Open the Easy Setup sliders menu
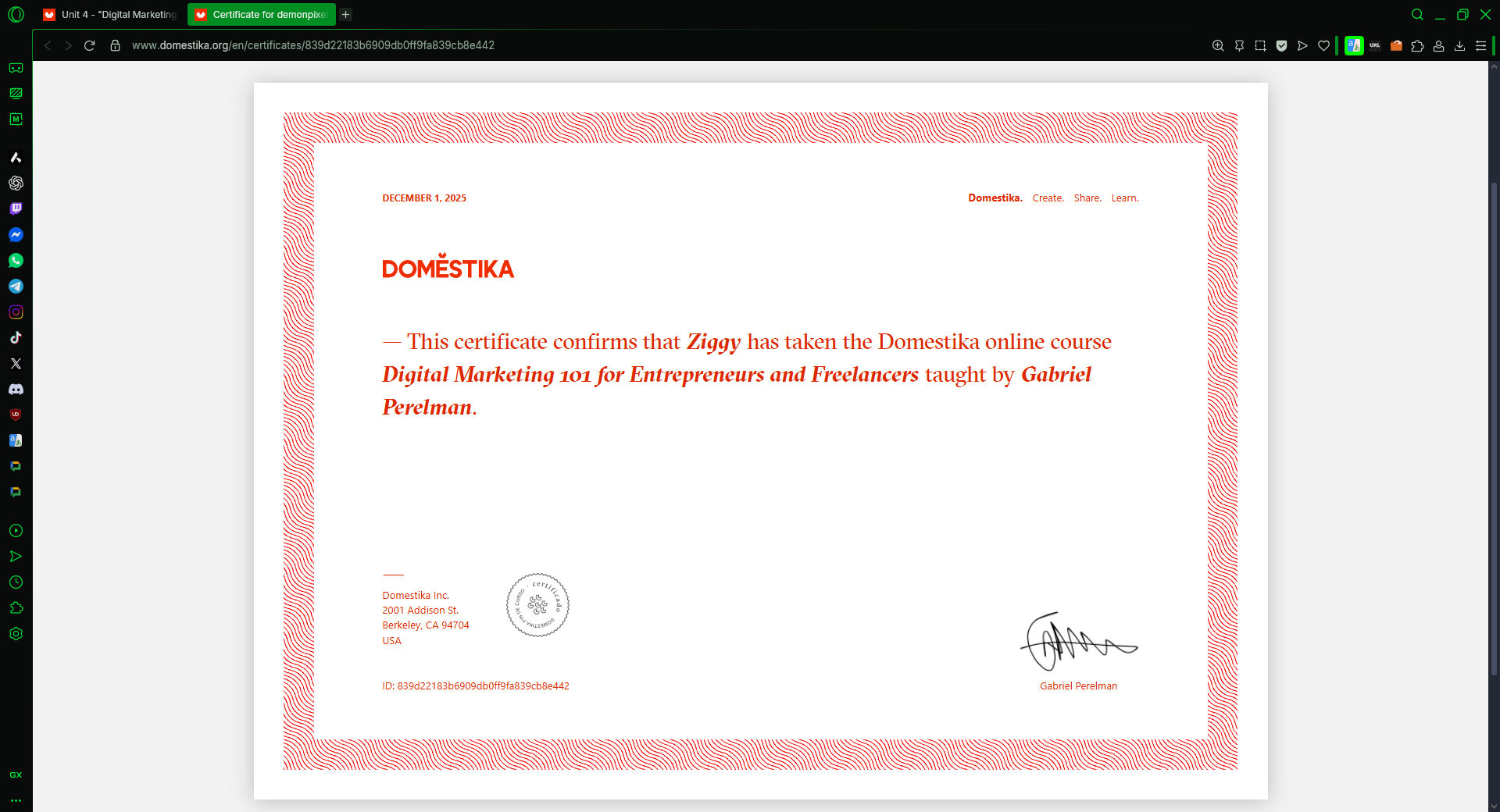 point(1480,46)
